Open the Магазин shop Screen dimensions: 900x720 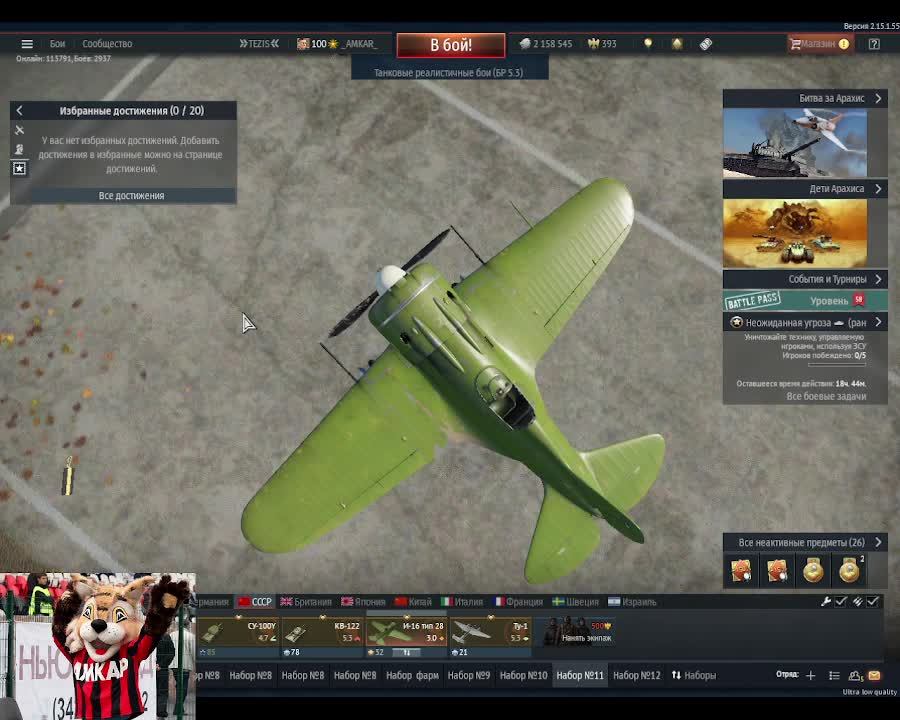pos(820,44)
